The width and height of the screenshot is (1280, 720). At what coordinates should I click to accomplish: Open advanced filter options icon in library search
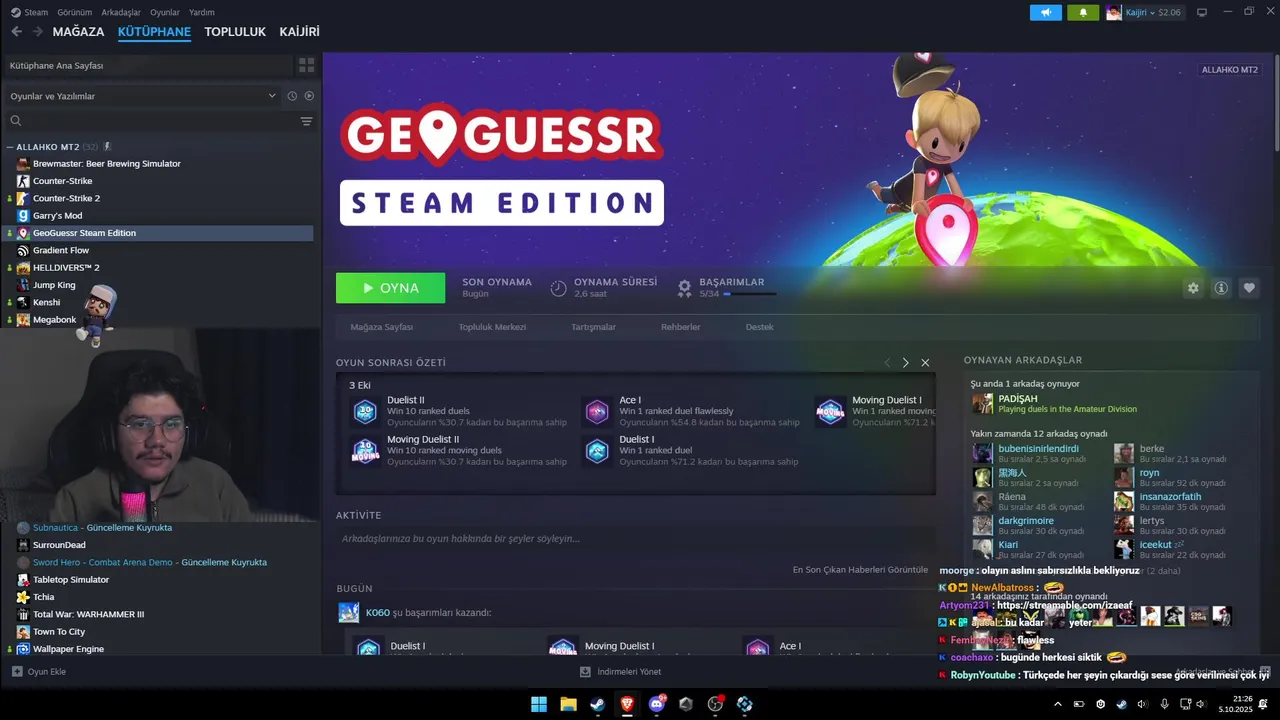click(306, 121)
